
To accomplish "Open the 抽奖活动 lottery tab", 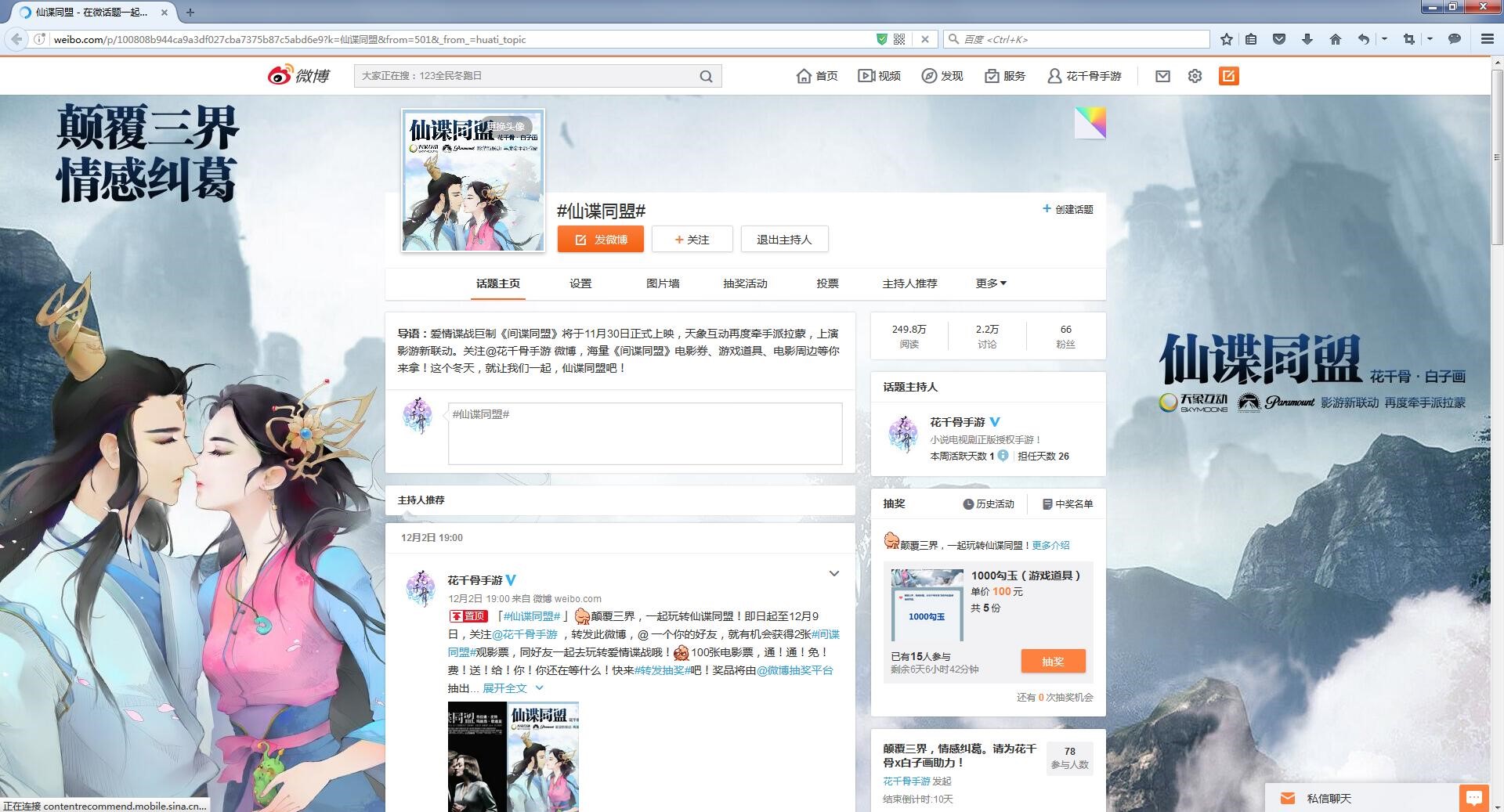I will 745,283.
